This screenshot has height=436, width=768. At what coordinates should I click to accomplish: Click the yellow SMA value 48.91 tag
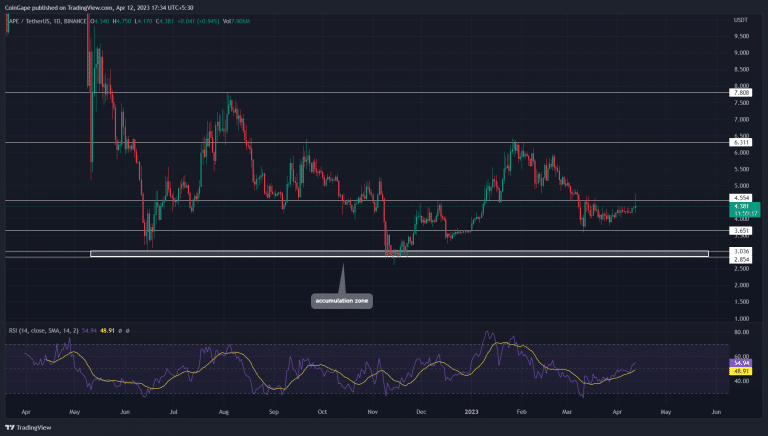pos(742,371)
